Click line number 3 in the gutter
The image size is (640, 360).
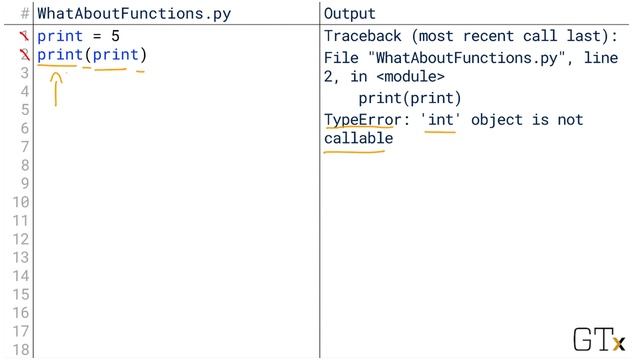(25, 73)
